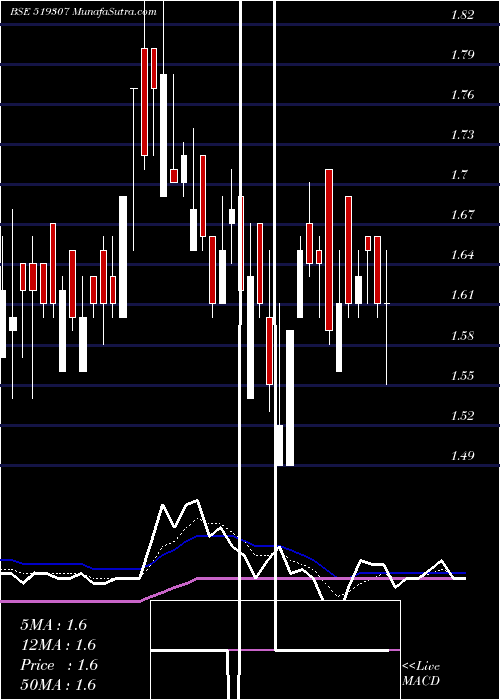Click the 1.82 price axis label
Viewport: 500px width, 700px height.
pos(462,15)
